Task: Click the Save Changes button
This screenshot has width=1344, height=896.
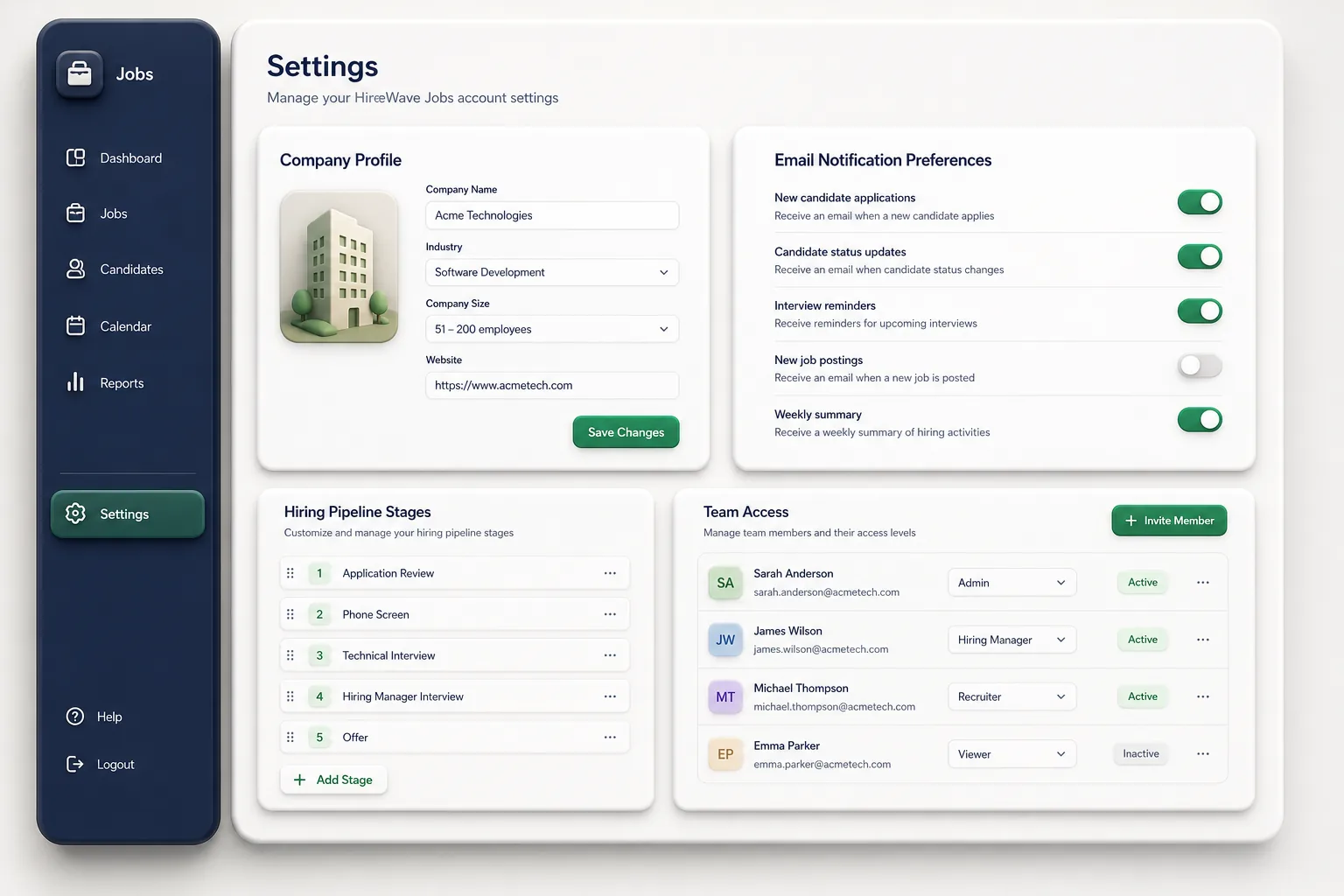Action: [x=626, y=432]
